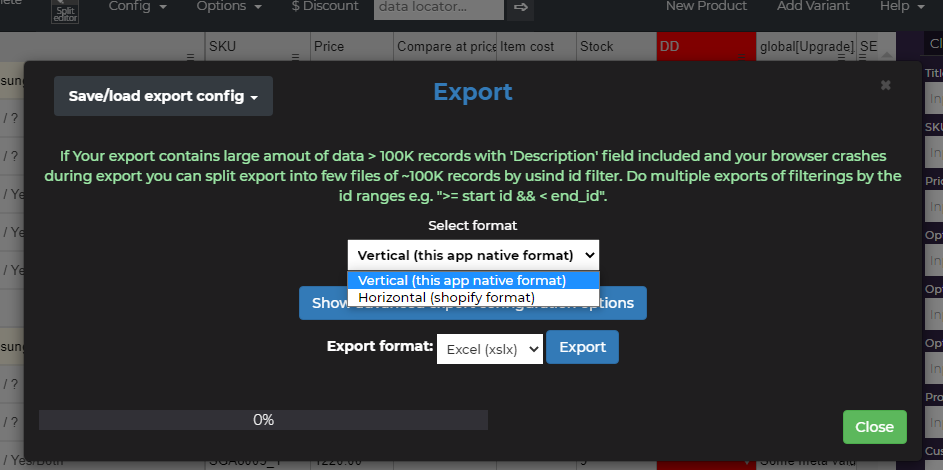943x470 pixels.
Task: Click the Split editor icon
Action: pos(65,9)
